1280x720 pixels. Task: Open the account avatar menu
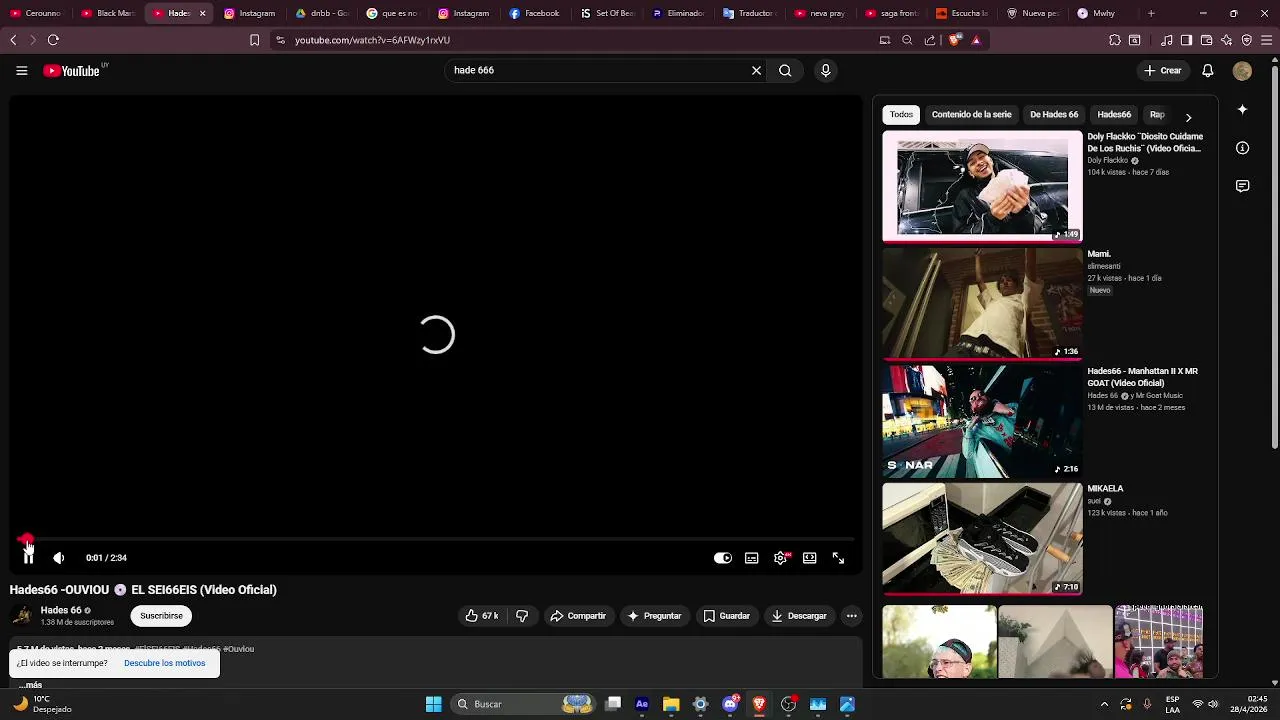click(1242, 70)
